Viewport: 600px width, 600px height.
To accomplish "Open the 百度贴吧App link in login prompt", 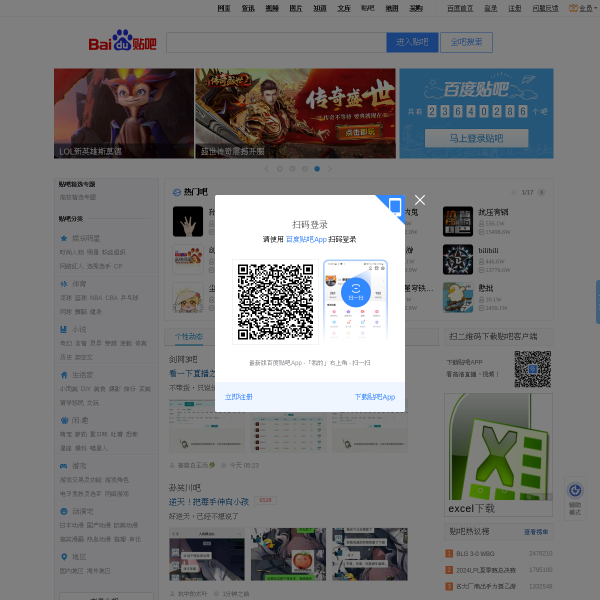I will 306,240.
